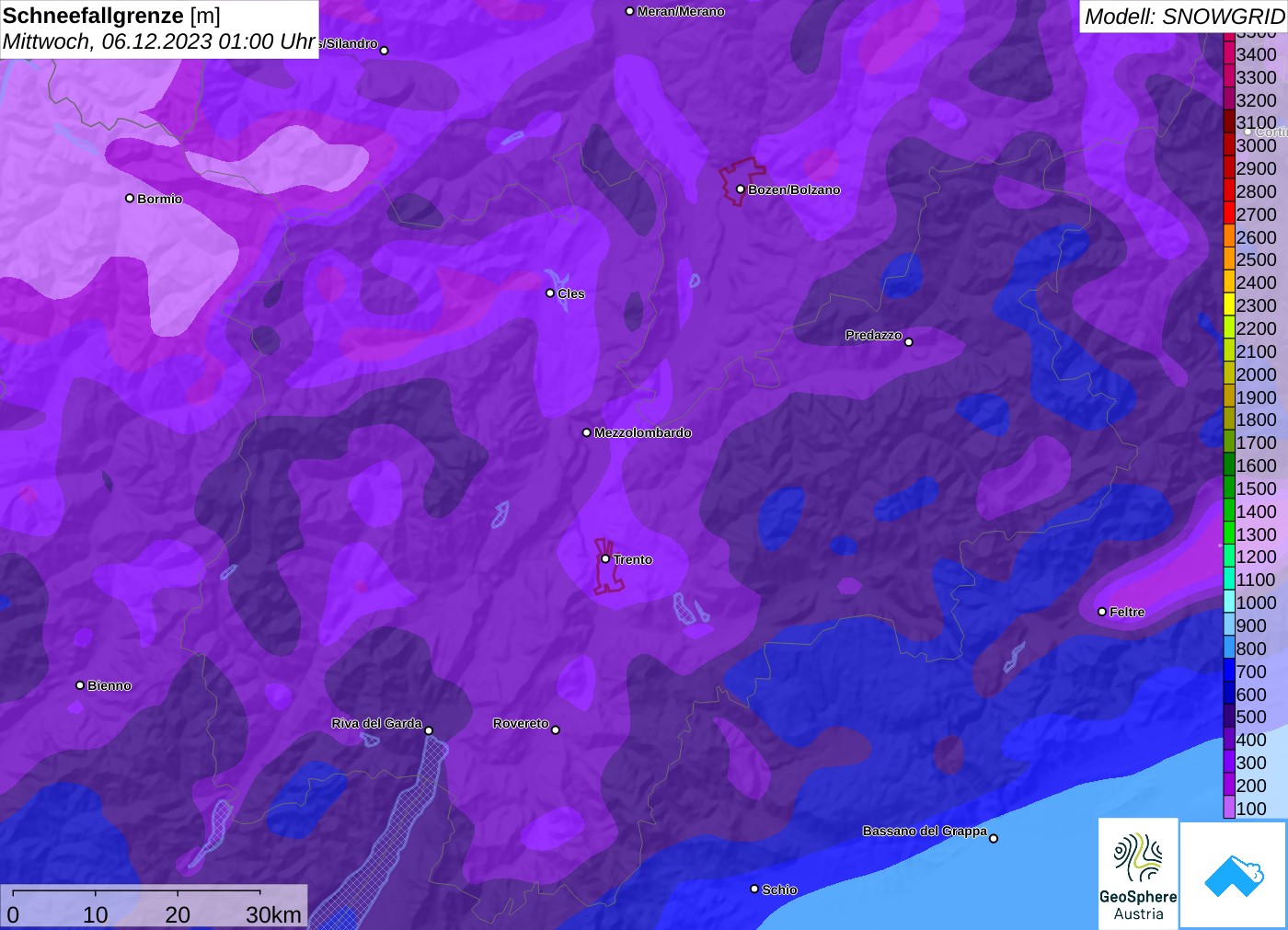Click the Bozen/Bolzano map label
Screen dimensions: 1288x930
coord(794,189)
